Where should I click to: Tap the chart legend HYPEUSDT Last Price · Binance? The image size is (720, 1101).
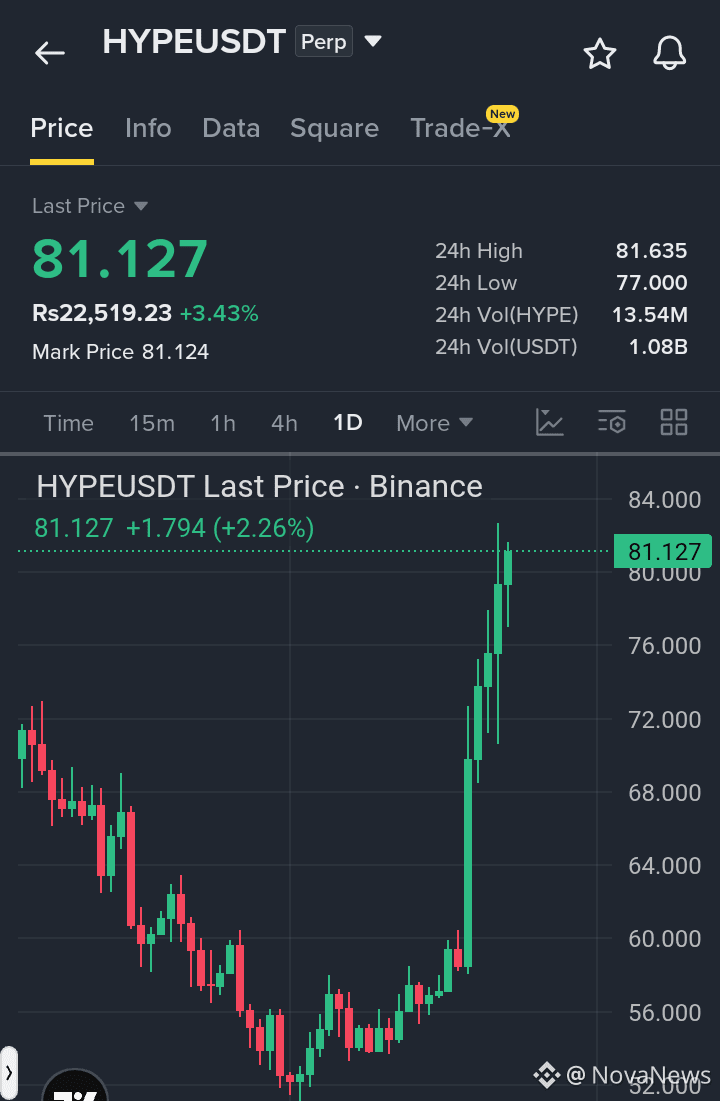tap(259, 487)
